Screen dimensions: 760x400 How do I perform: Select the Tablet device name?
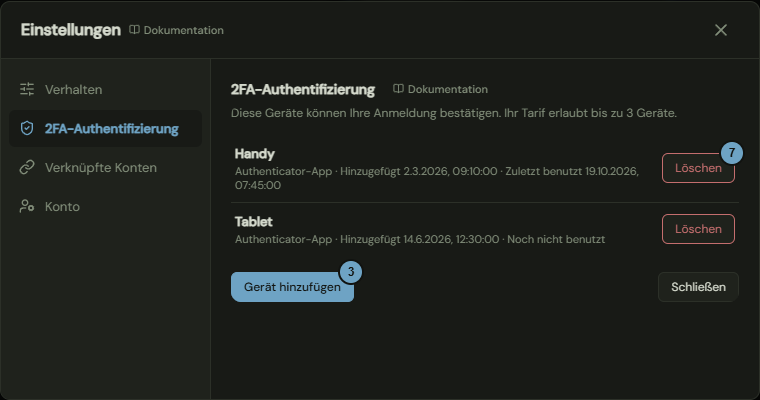point(253,222)
